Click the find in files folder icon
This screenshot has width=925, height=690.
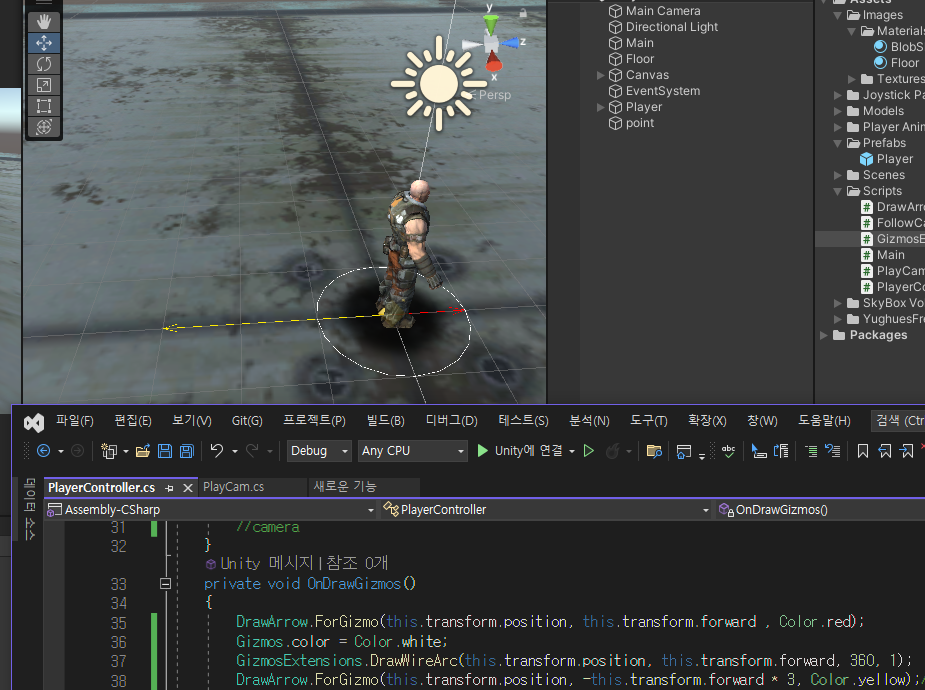(x=654, y=452)
